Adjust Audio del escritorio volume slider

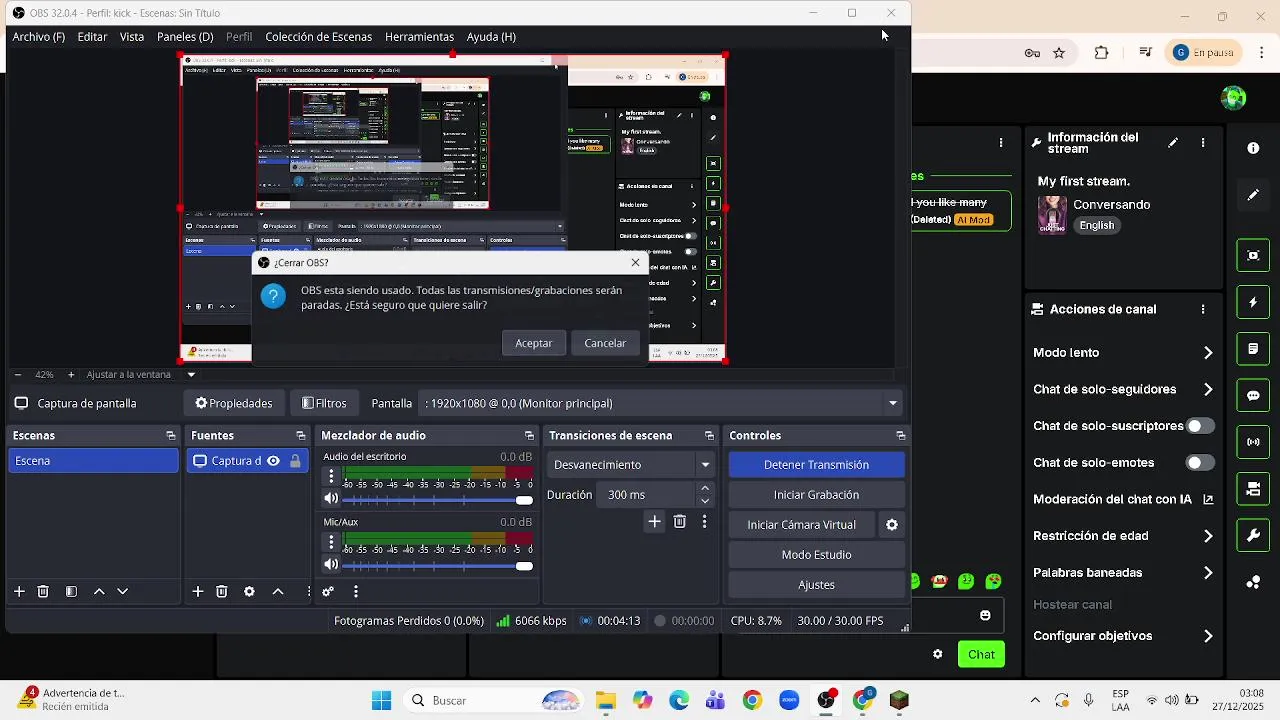(438, 500)
